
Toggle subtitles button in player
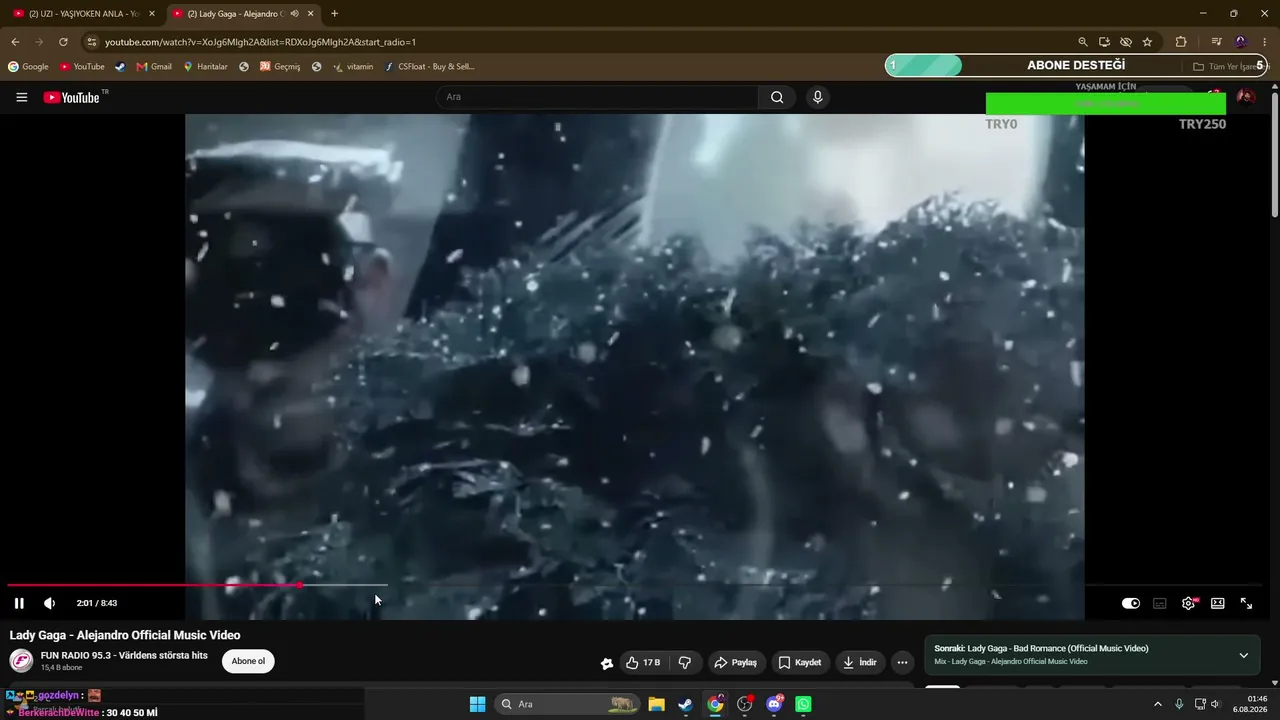pyautogui.click(x=1160, y=603)
